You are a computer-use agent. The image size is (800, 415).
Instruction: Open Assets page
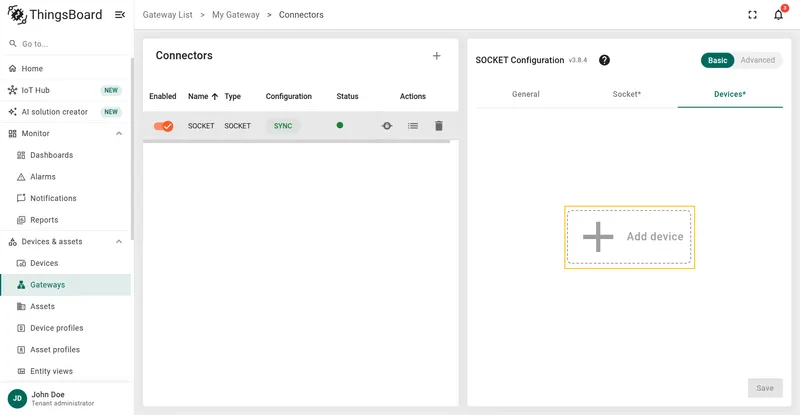click(x=65, y=306)
